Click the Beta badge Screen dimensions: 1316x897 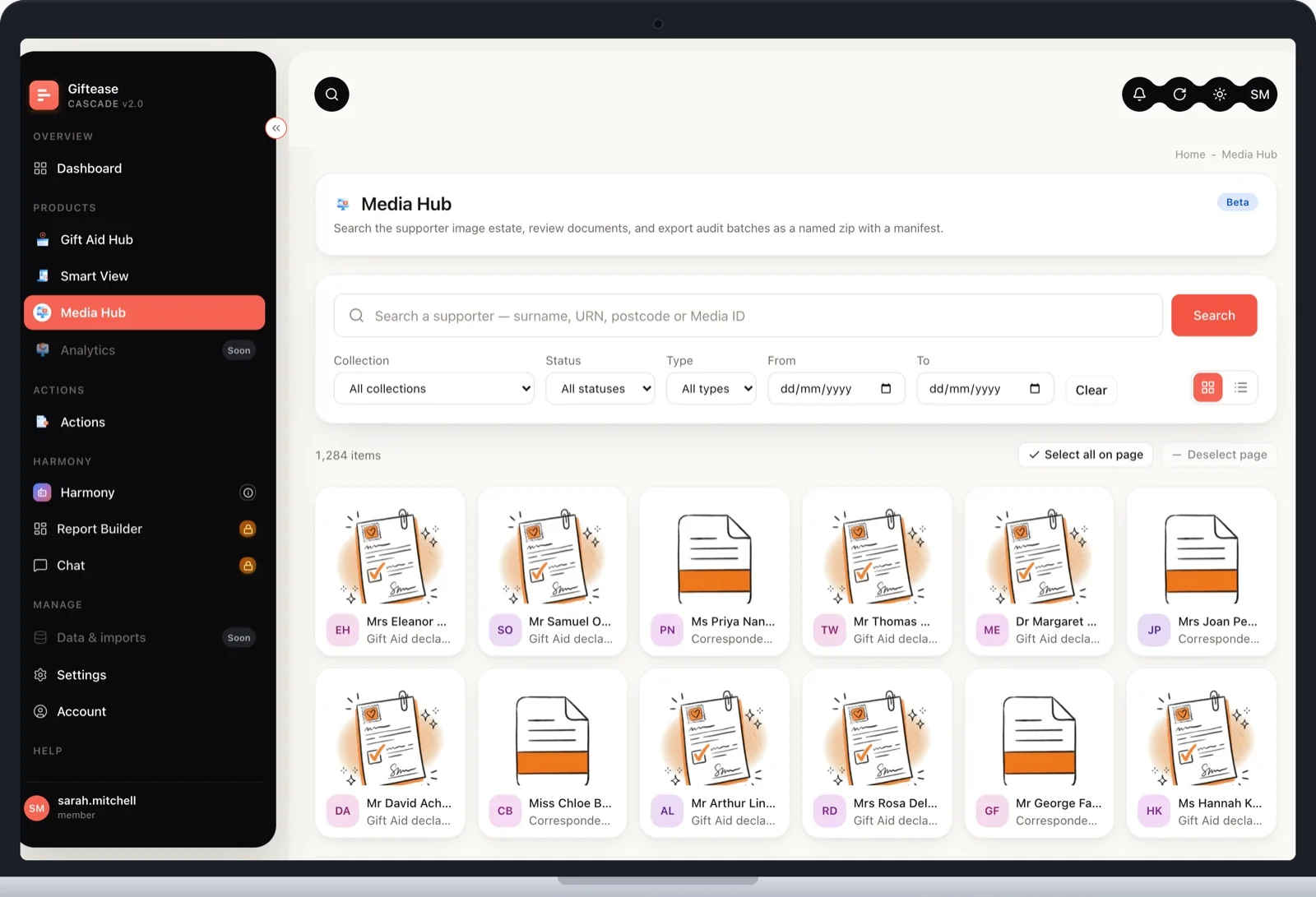pos(1237,202)
